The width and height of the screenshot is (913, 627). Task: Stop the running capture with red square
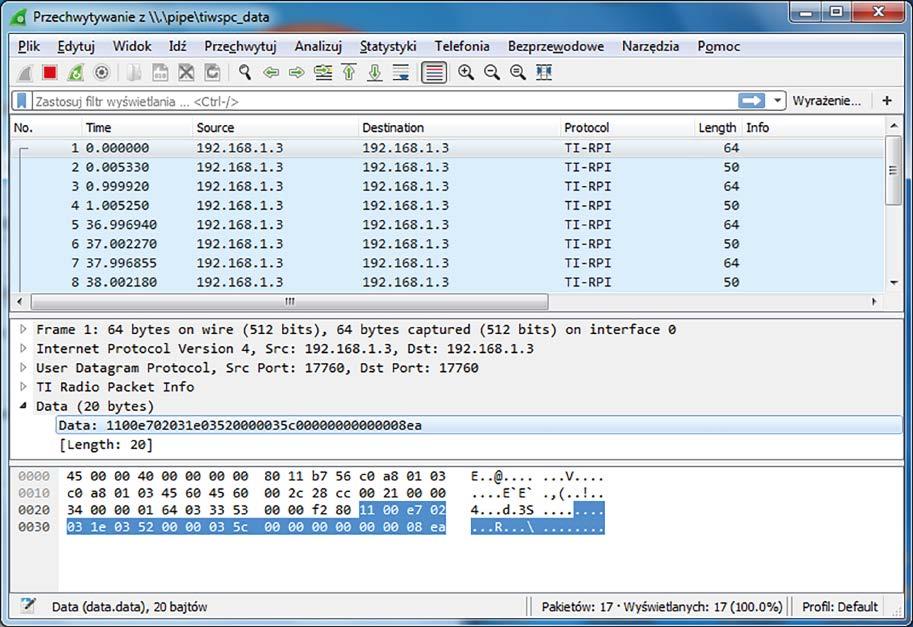coord(50,73)
